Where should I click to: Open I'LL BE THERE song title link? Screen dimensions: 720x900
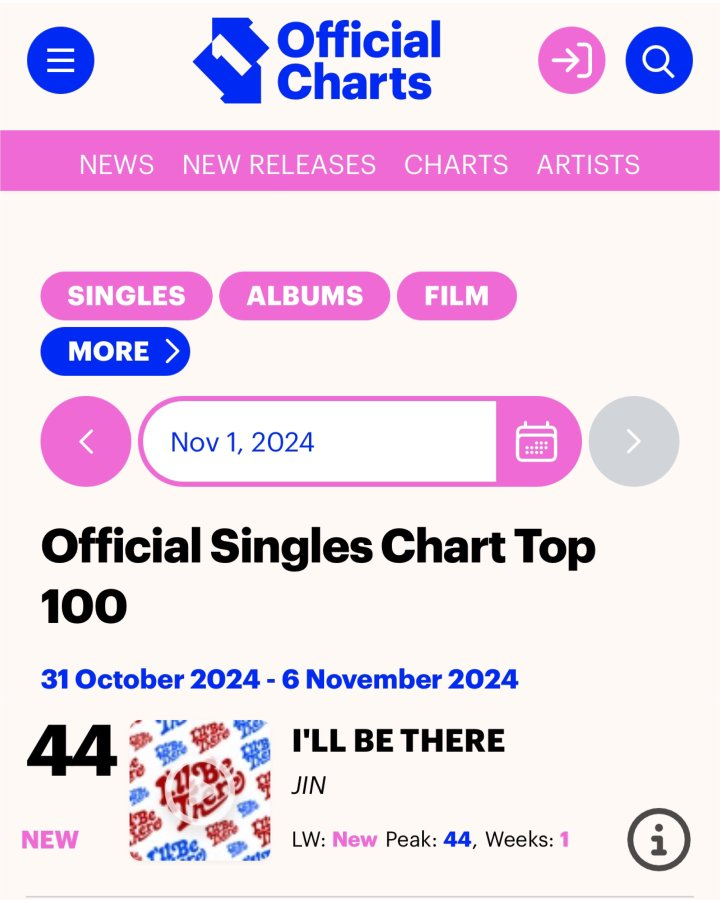coord(398,741)
